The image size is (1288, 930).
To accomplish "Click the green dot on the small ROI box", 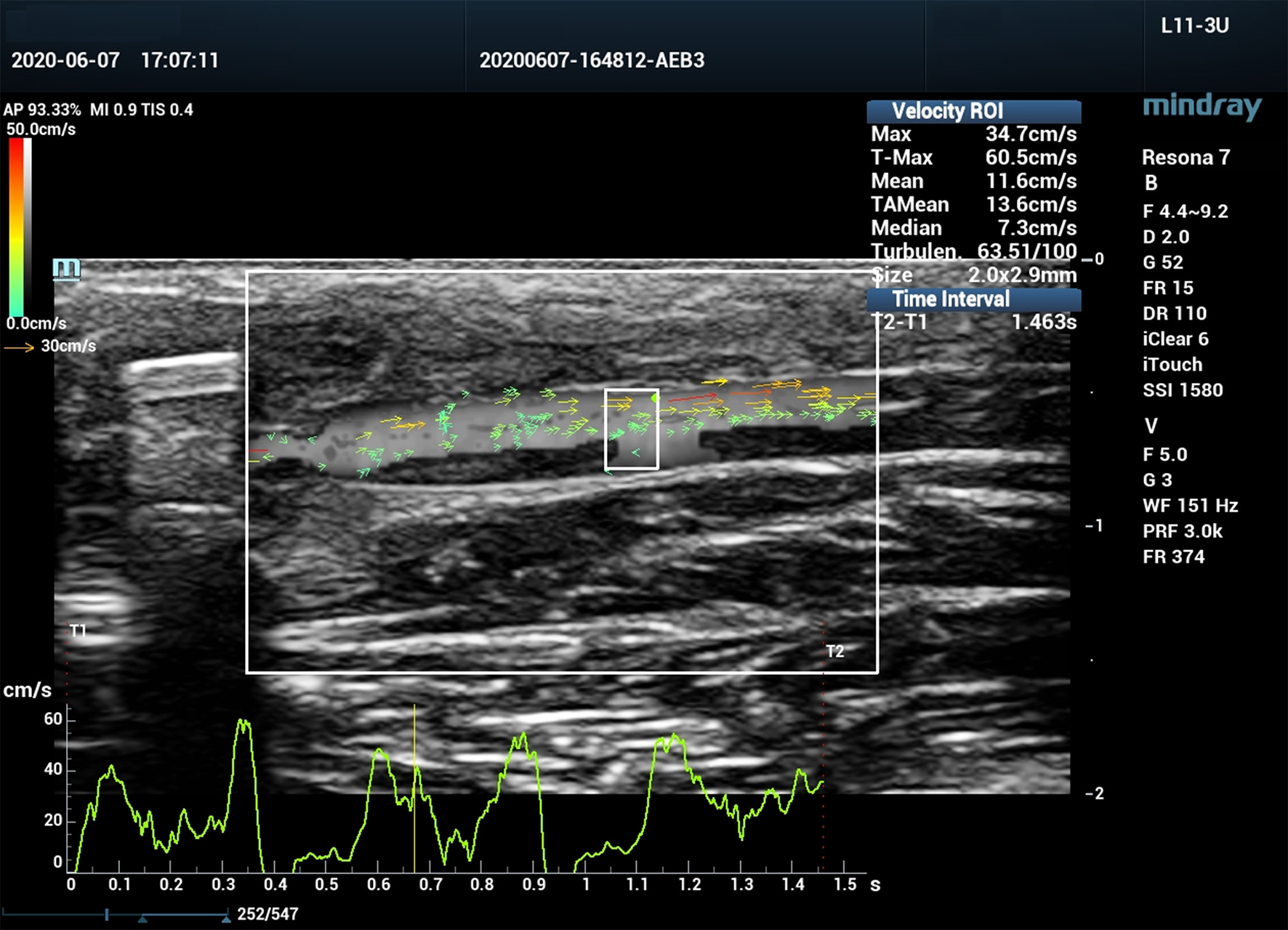I will point(654,398).
